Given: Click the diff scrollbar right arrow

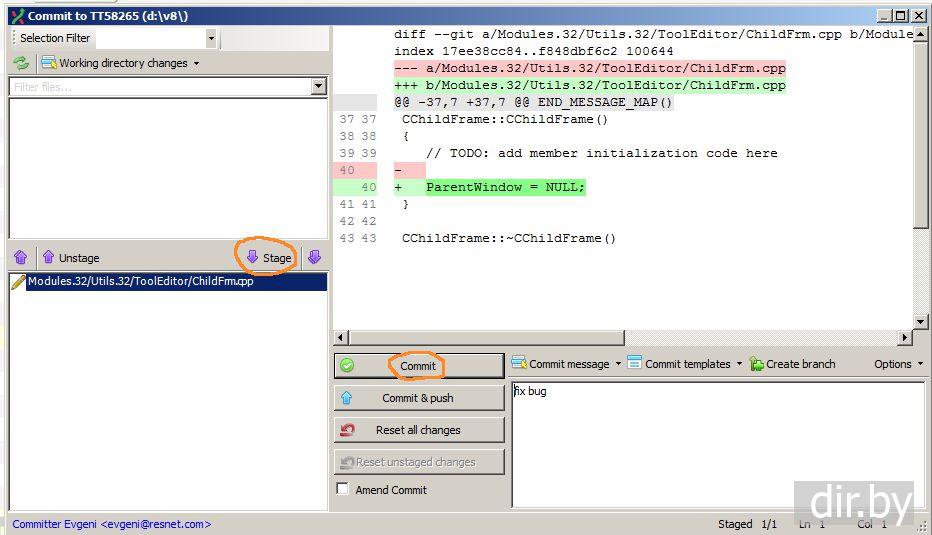Looking at the screenshot, I should point(905,338).
